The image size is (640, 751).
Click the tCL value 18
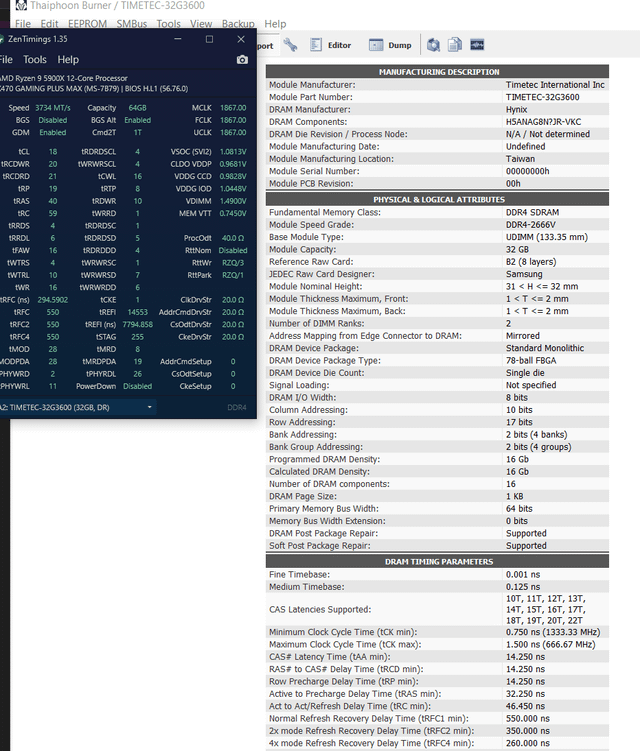(x=53, y=151)
